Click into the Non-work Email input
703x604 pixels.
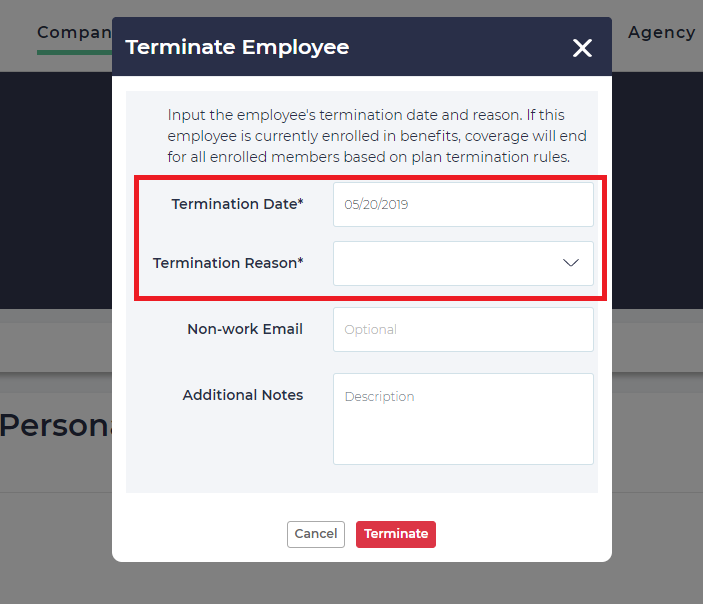[462, 329]
